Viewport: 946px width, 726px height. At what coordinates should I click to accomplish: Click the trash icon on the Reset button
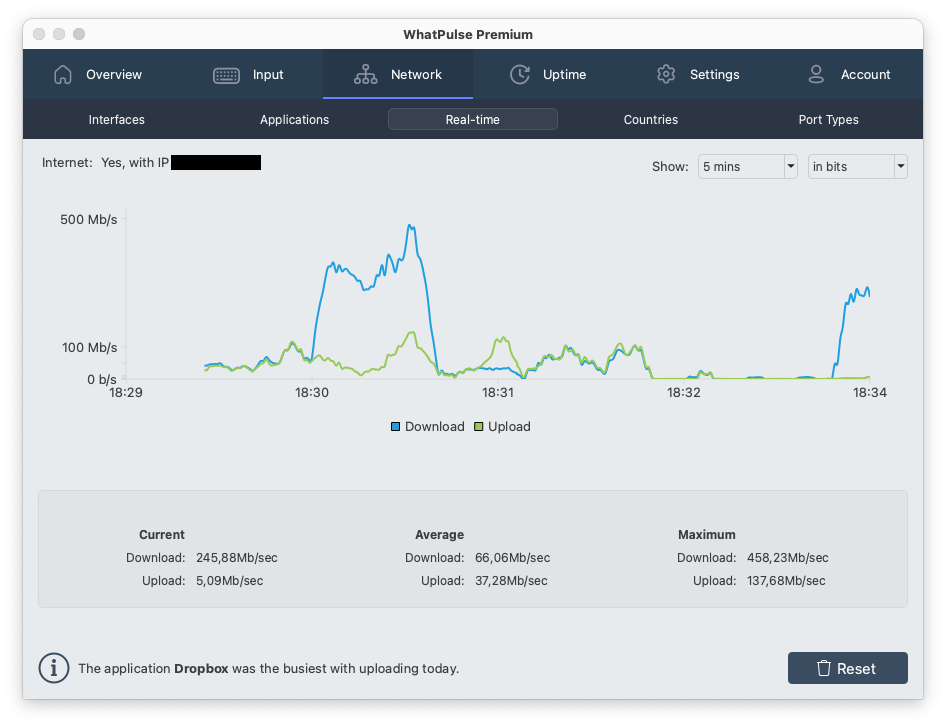tap(825, 668)
